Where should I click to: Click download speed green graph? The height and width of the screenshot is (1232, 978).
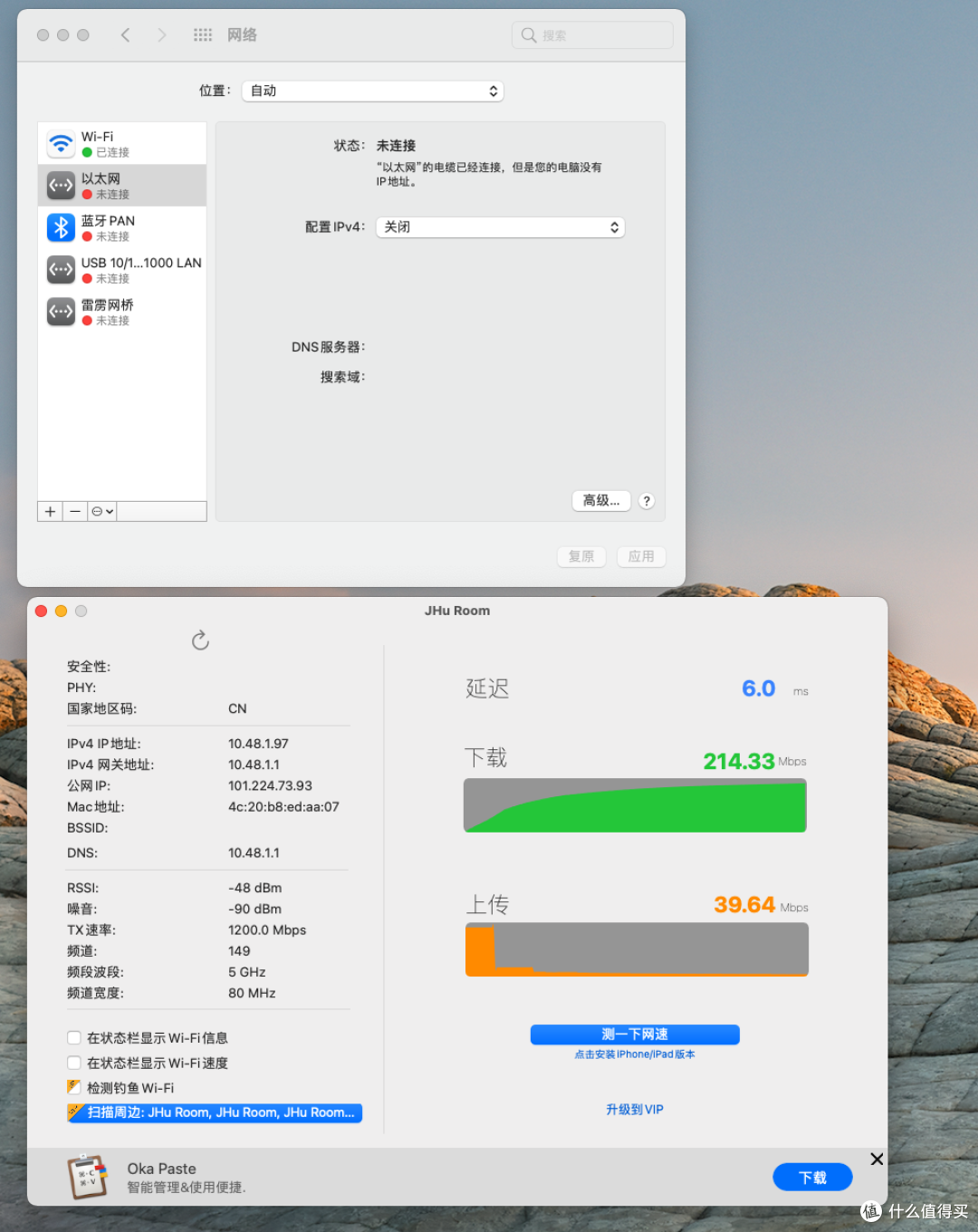[x=635, y=806]
